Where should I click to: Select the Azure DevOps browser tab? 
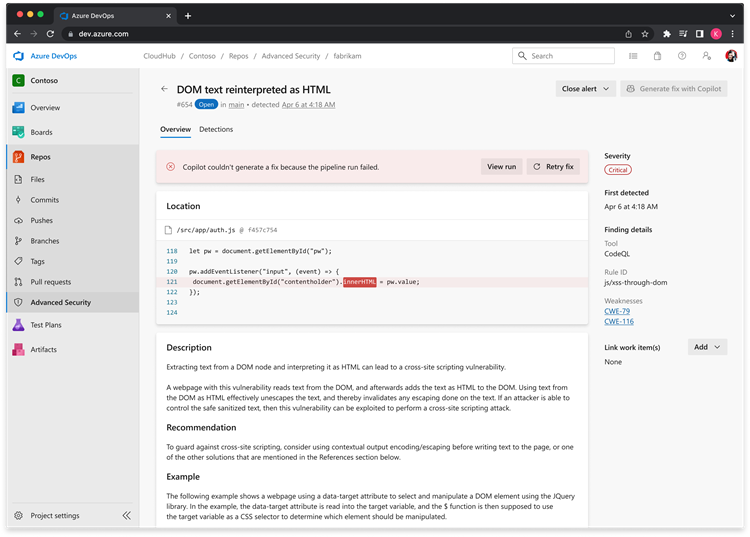point(115,16)
